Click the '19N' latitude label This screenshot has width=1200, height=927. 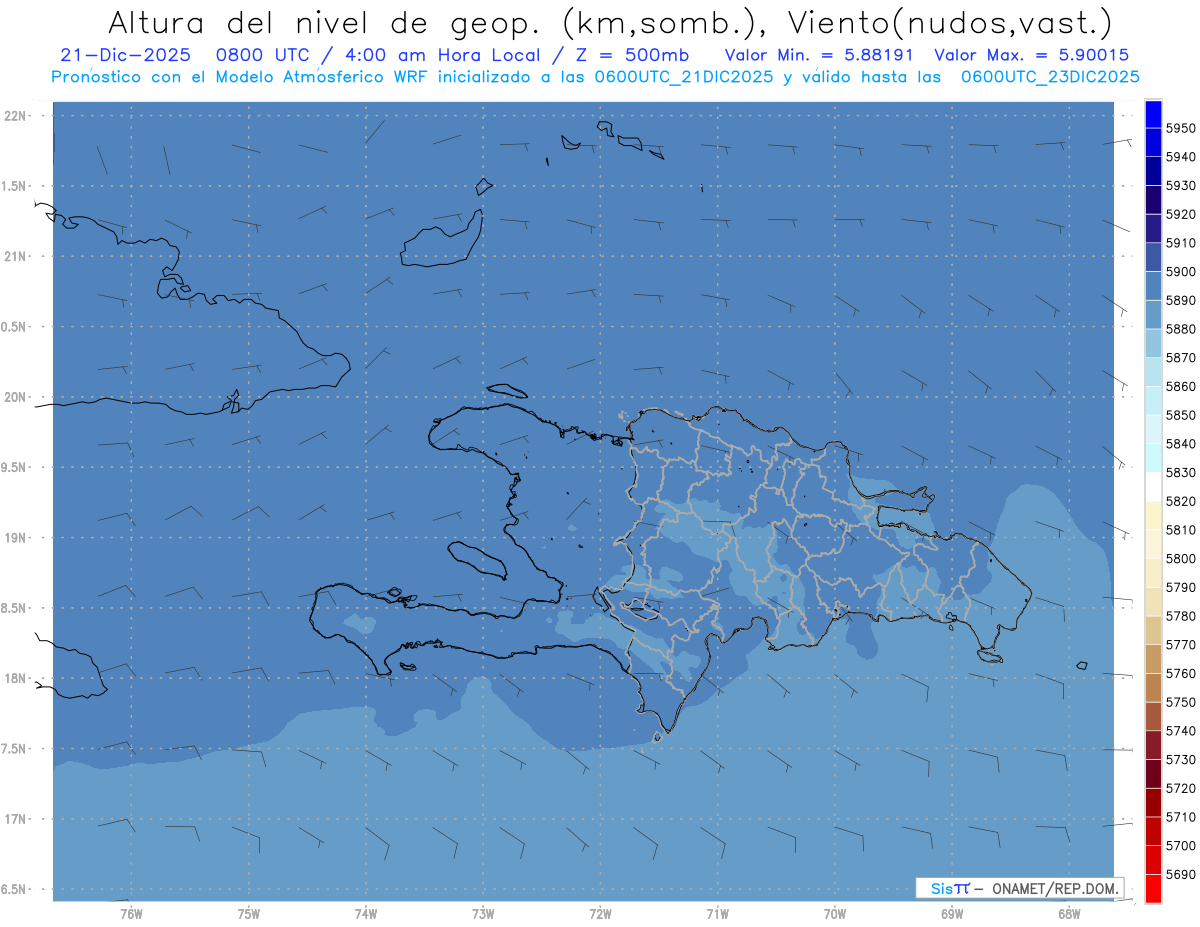tap(17, 538)
